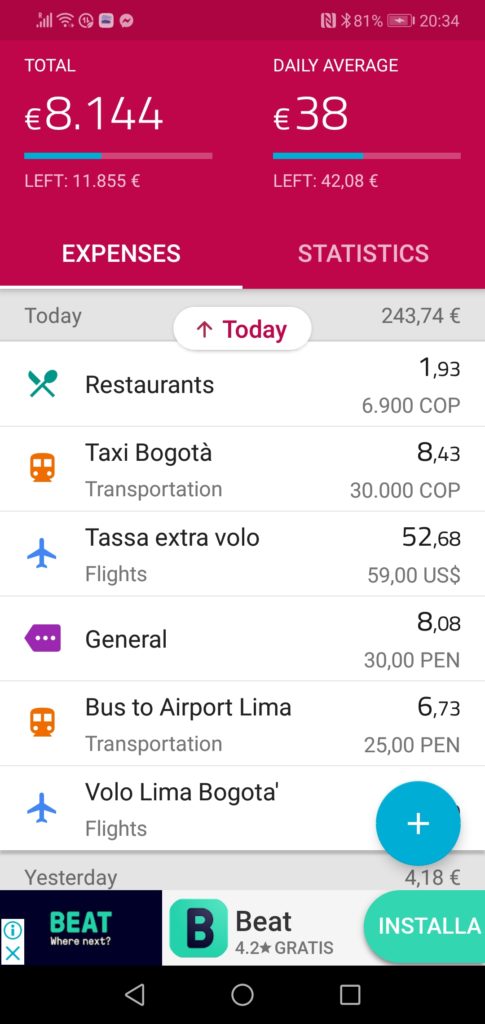Open the ad info icon
The height and width of the screenshot is (1024, 485).
[12, 930]
